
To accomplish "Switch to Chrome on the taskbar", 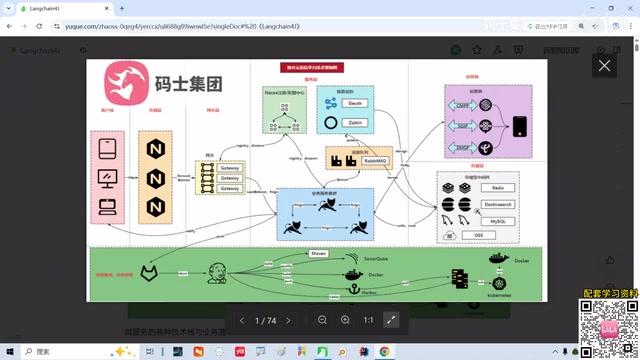I will point(384,351).
